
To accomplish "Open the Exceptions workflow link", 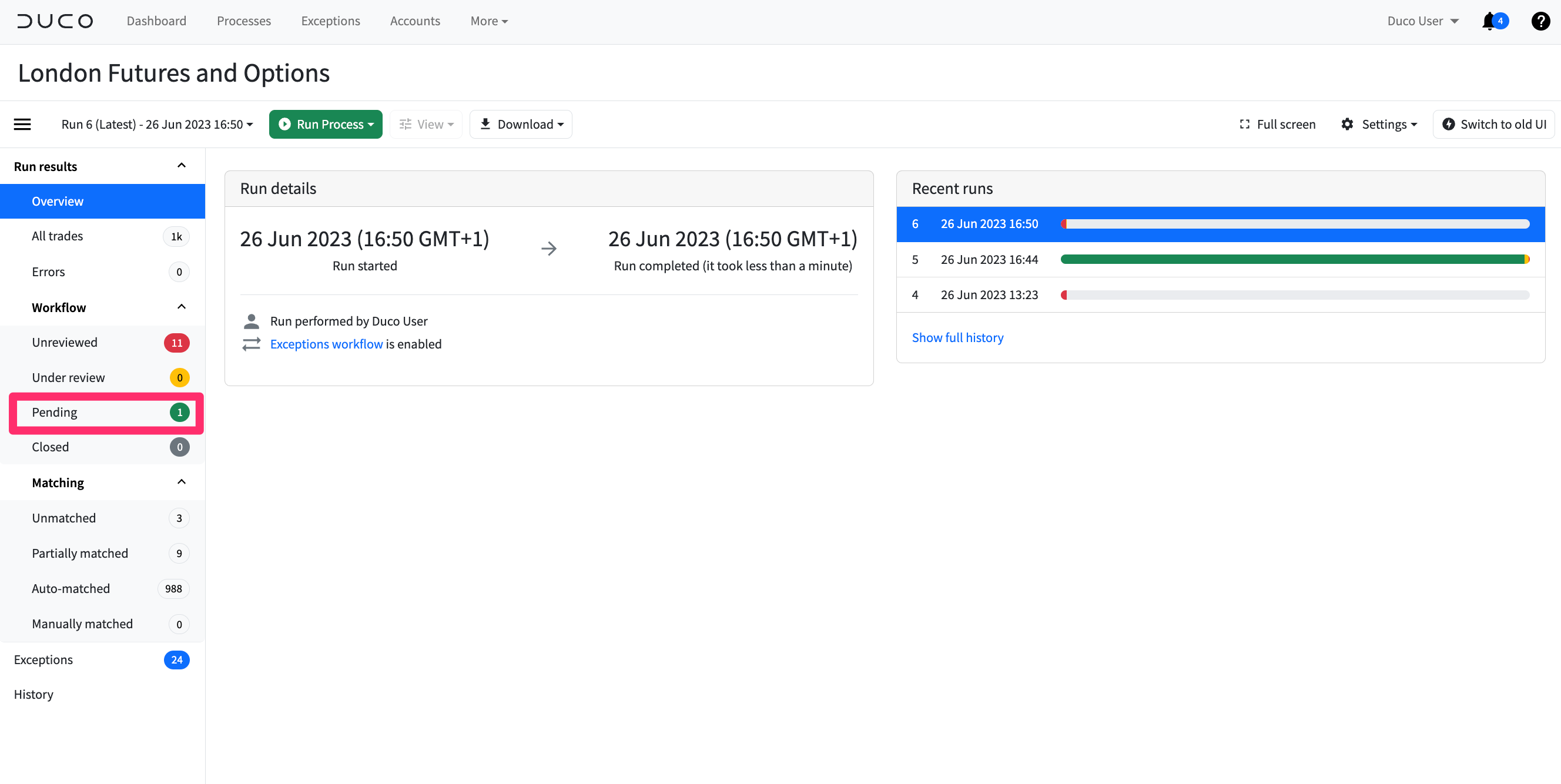I will coord(326,344).
